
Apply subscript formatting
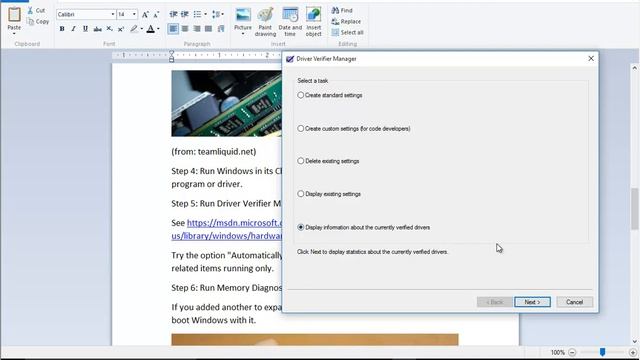click(109, 29)
